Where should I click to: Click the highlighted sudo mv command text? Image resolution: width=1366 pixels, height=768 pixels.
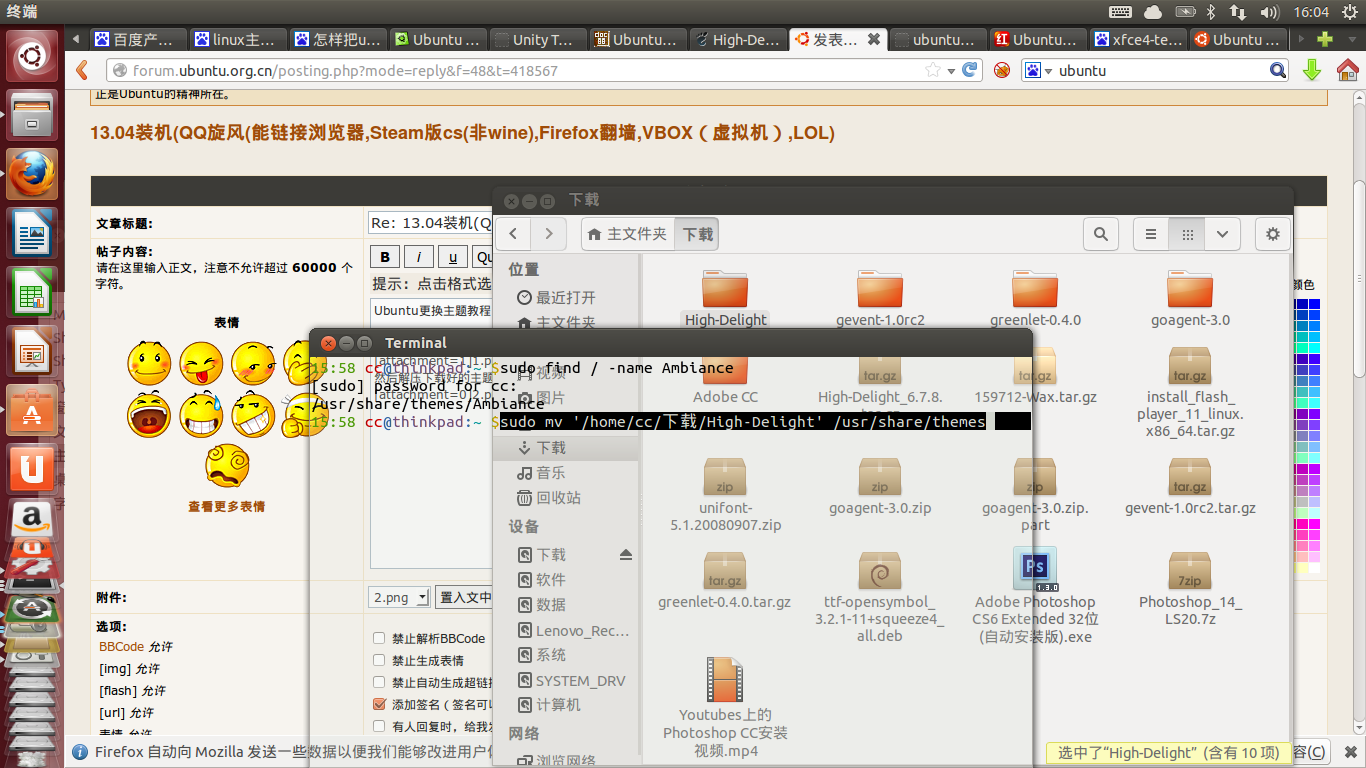pyautogui.click(x=743, y=422)
